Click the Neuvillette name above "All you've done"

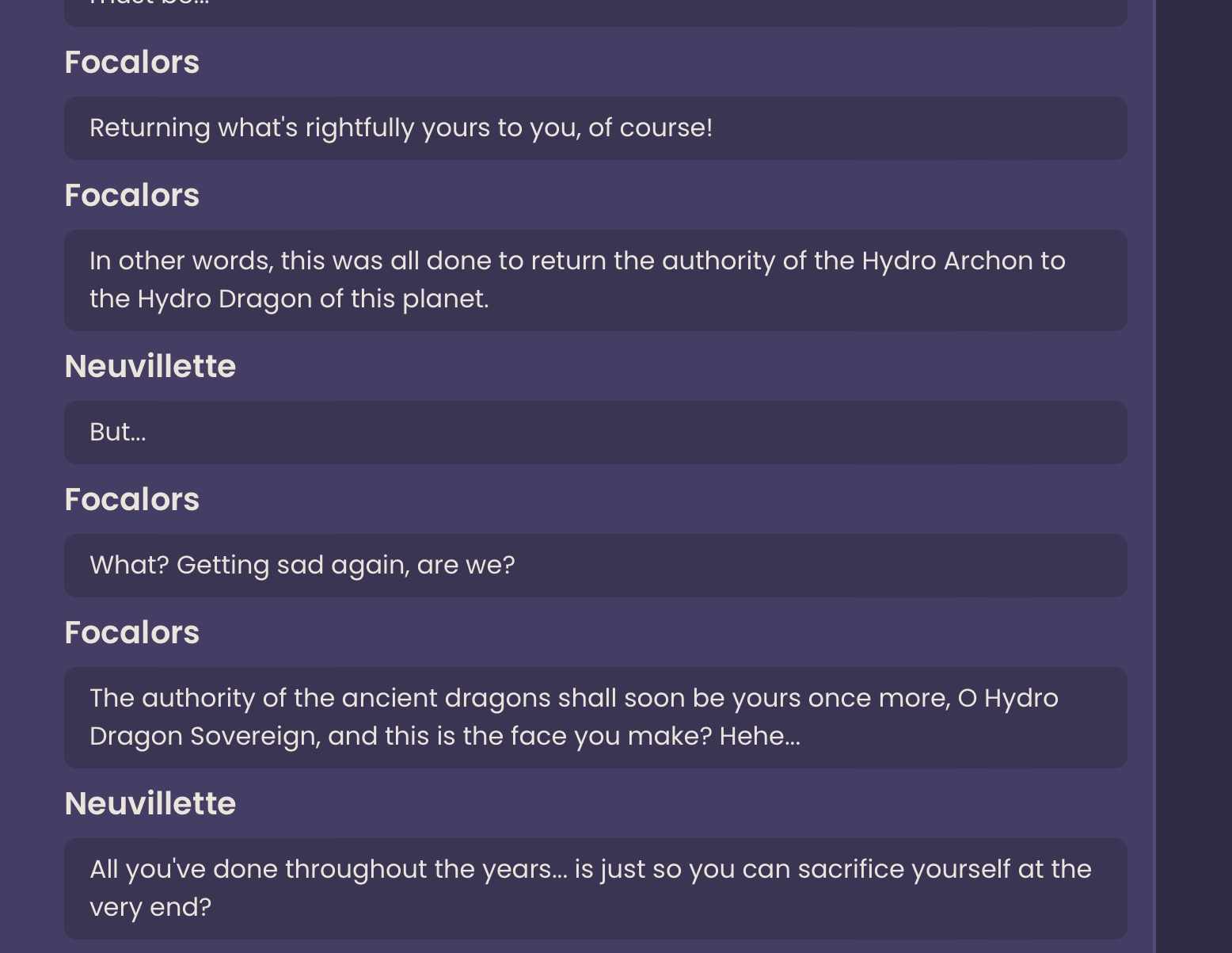pyautogui.click(x=150, y=804)
